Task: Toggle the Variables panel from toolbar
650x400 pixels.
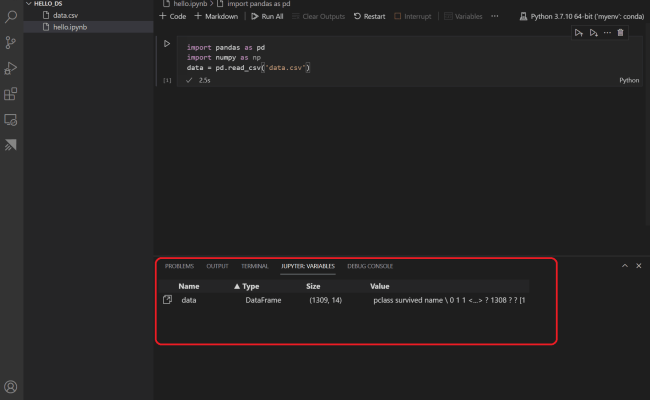Action: click(x=463, y=17)
